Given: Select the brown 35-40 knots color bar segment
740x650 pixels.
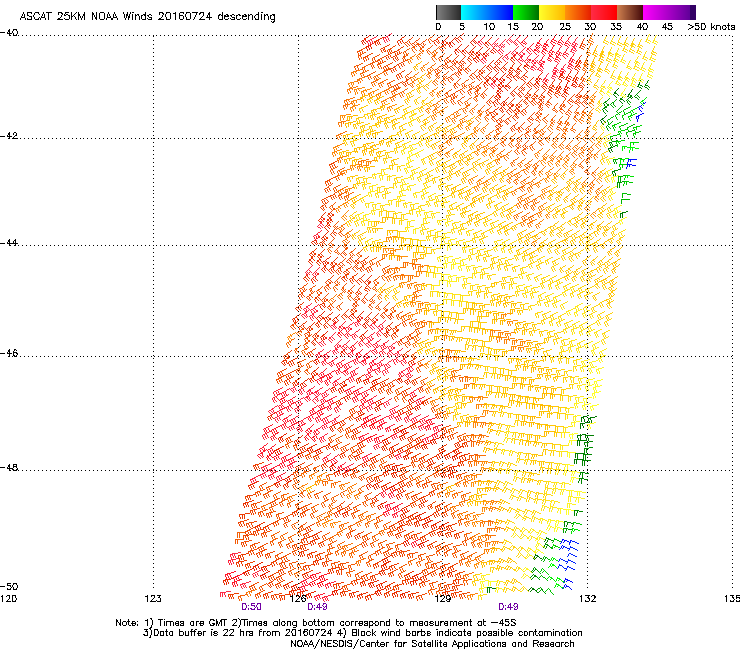Looking at the screenshot, I should pyautogui.click(x=630, y=12).
